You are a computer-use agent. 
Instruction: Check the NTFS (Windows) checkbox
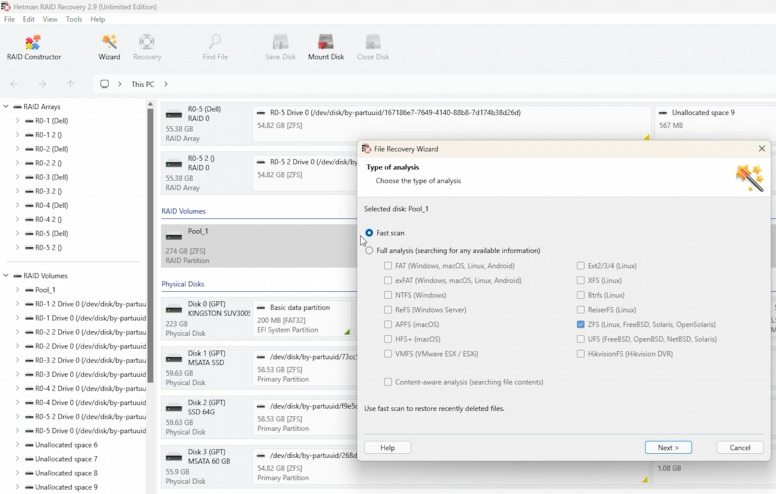click(388, 295)
